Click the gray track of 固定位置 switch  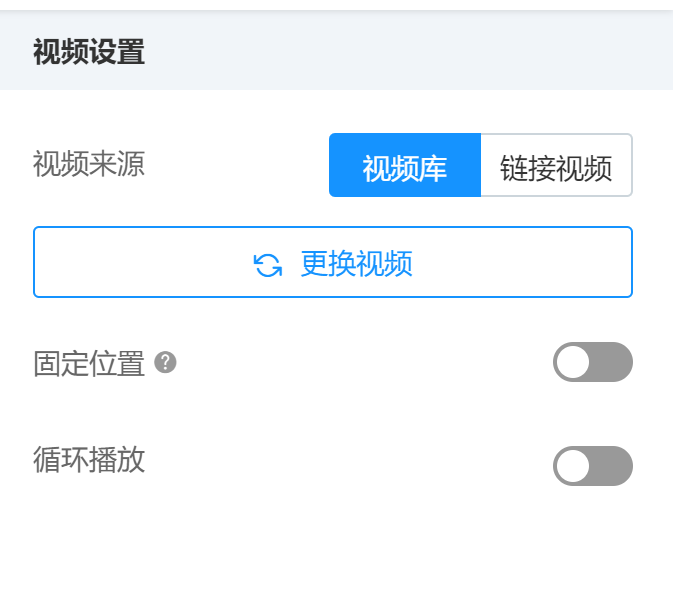pos(610,362)
